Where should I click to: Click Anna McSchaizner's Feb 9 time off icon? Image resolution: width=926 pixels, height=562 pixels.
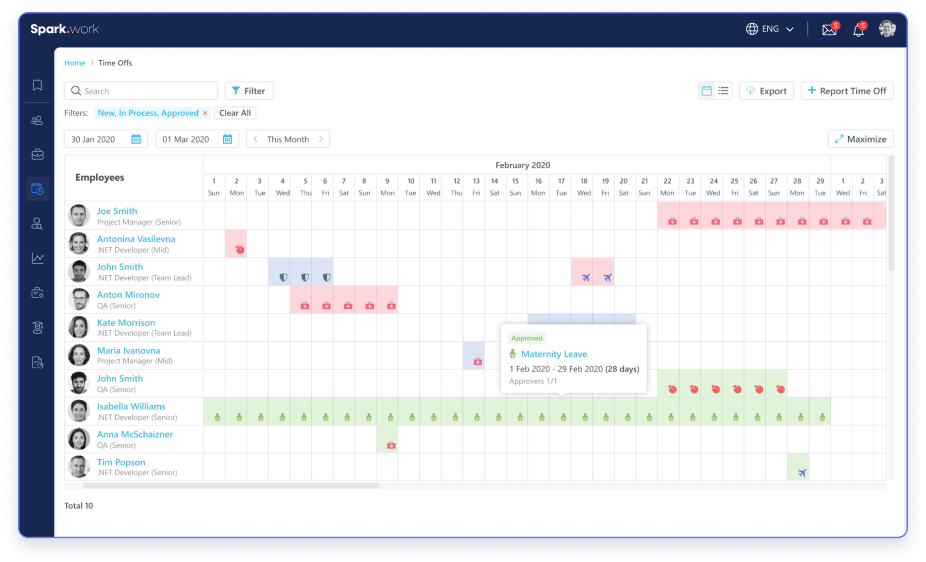(x=391, y=445)
